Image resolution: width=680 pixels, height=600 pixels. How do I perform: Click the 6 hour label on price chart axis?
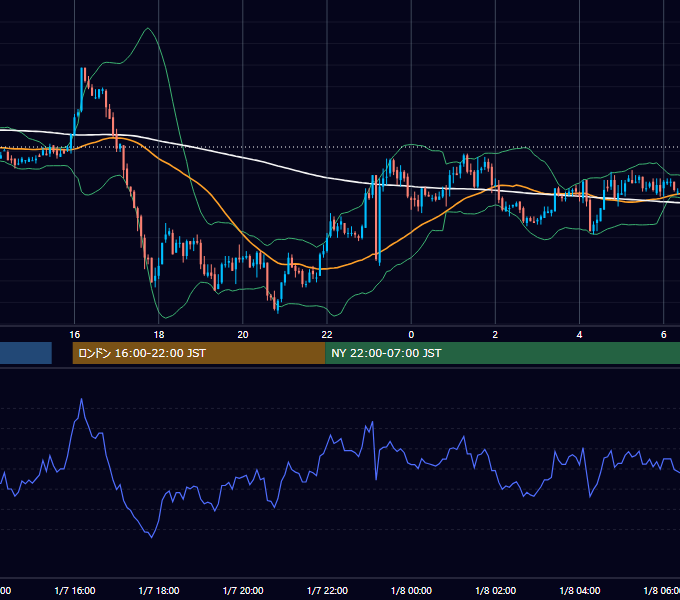point(664,334)
